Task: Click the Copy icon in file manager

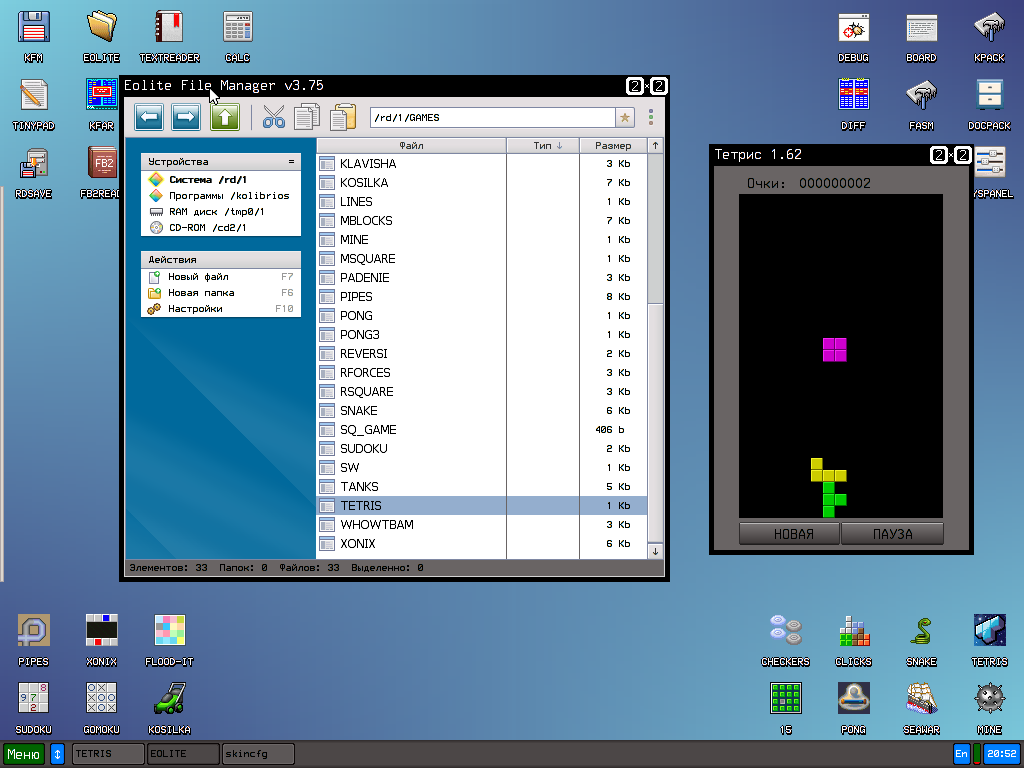Action: [x=307, y=118]
